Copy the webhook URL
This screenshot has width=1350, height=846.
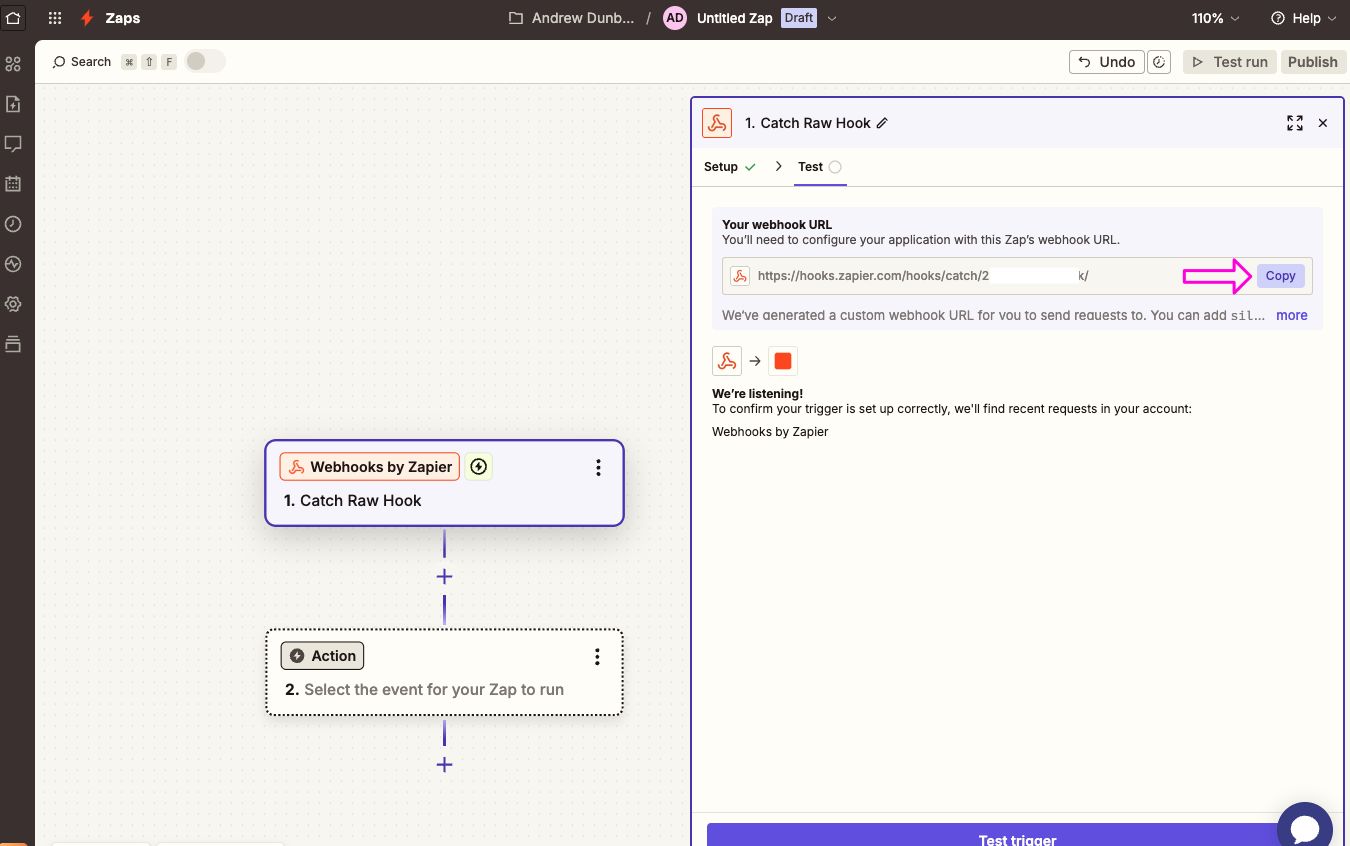click(x=1280, y=276)
